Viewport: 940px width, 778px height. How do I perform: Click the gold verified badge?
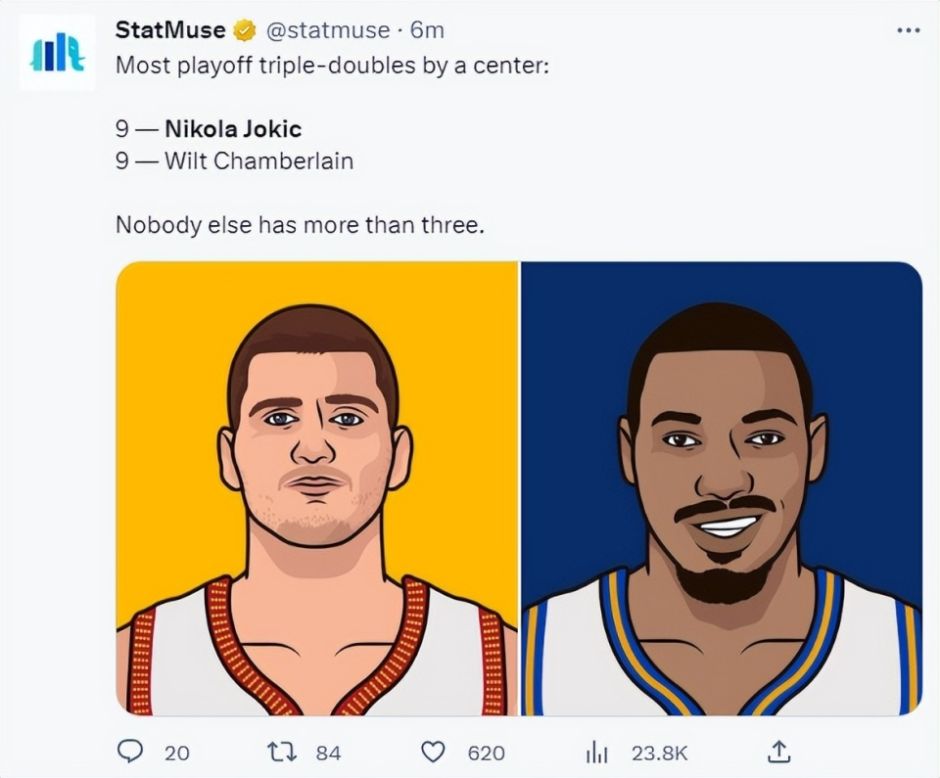243,32
